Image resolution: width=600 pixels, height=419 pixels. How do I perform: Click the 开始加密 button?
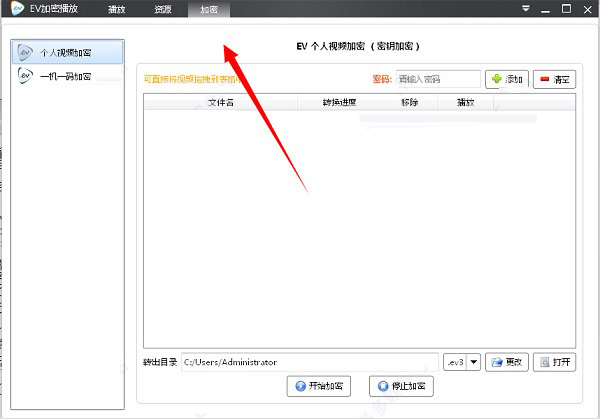(x=319, y=386)
